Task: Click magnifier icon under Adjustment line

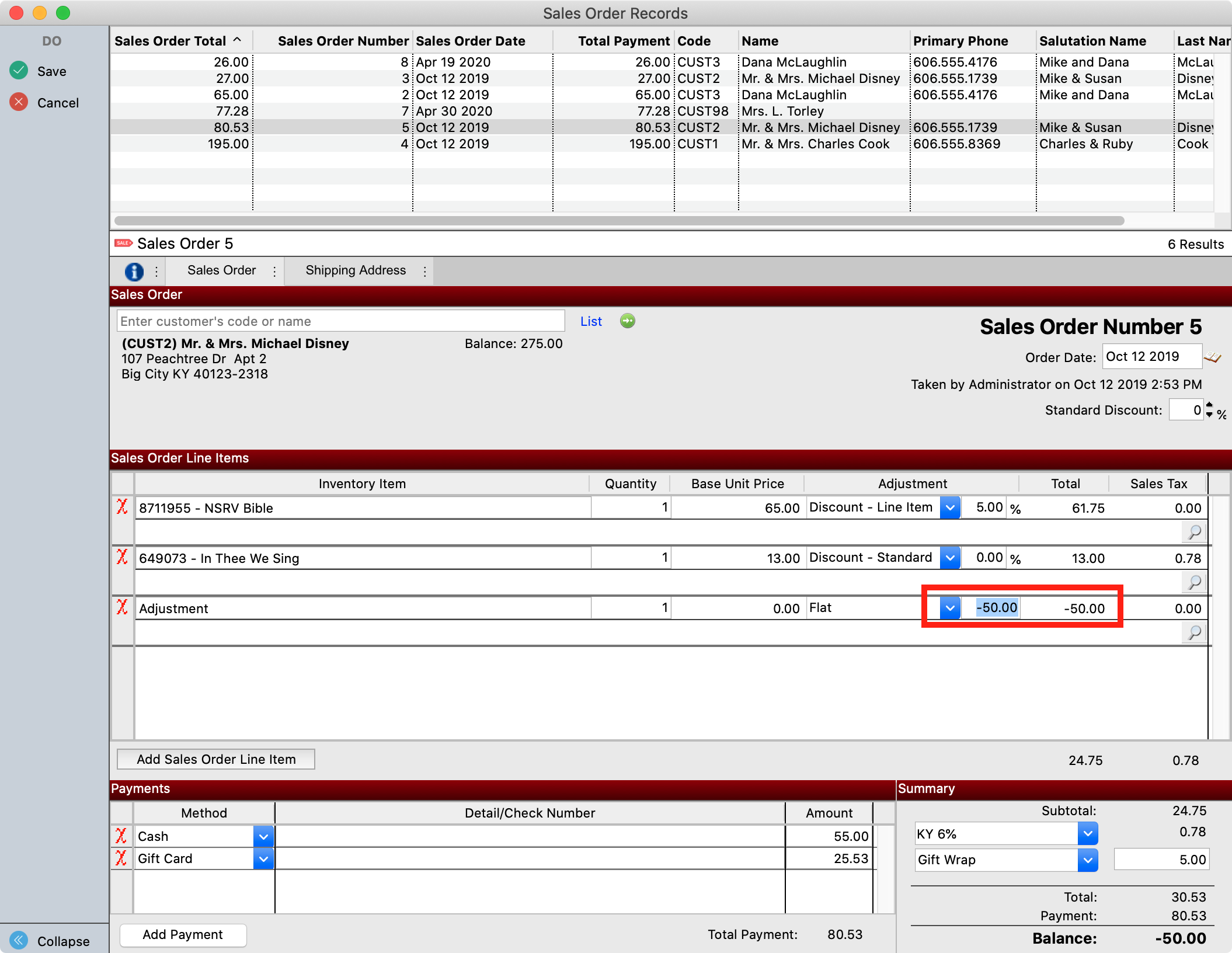Action: click(x=1195, y=632)
